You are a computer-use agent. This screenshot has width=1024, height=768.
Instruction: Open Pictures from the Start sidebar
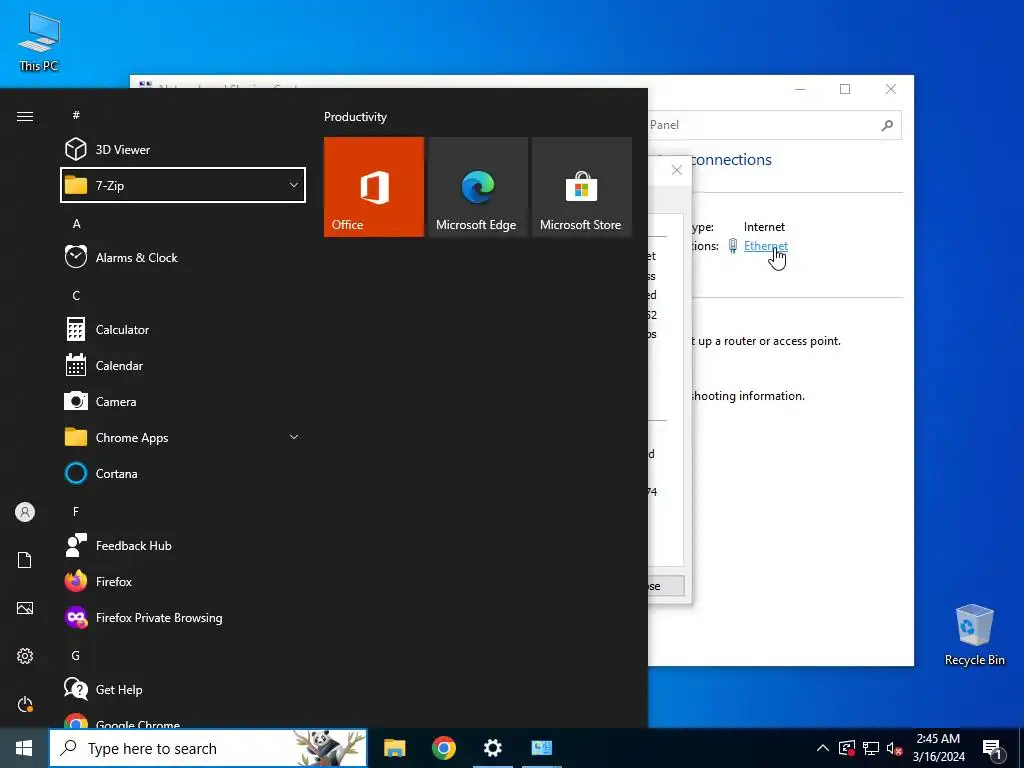(x=25, y=608)
